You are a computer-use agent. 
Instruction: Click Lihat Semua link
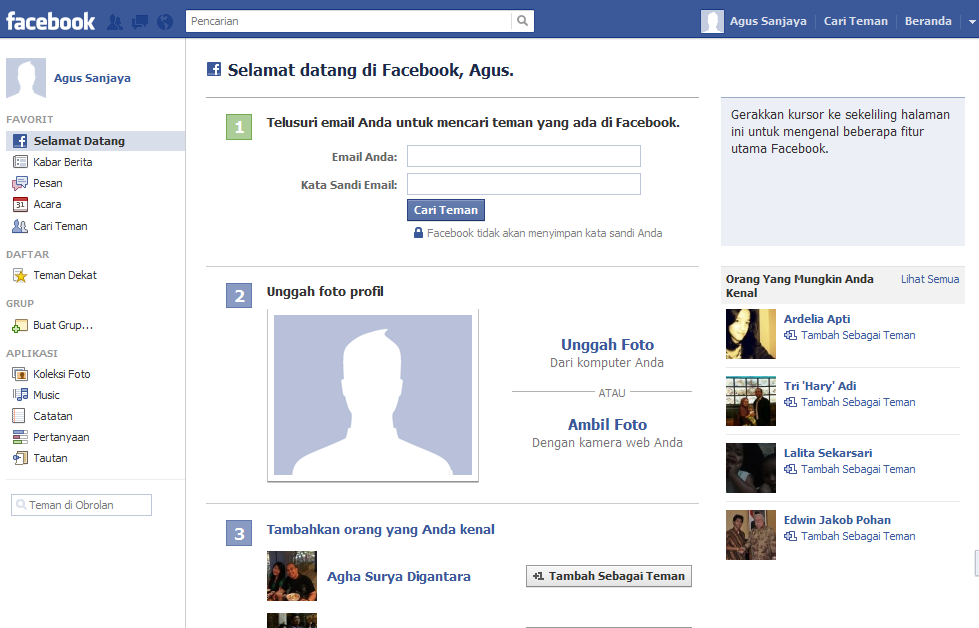pyautogui.click(x=930, y=279)
